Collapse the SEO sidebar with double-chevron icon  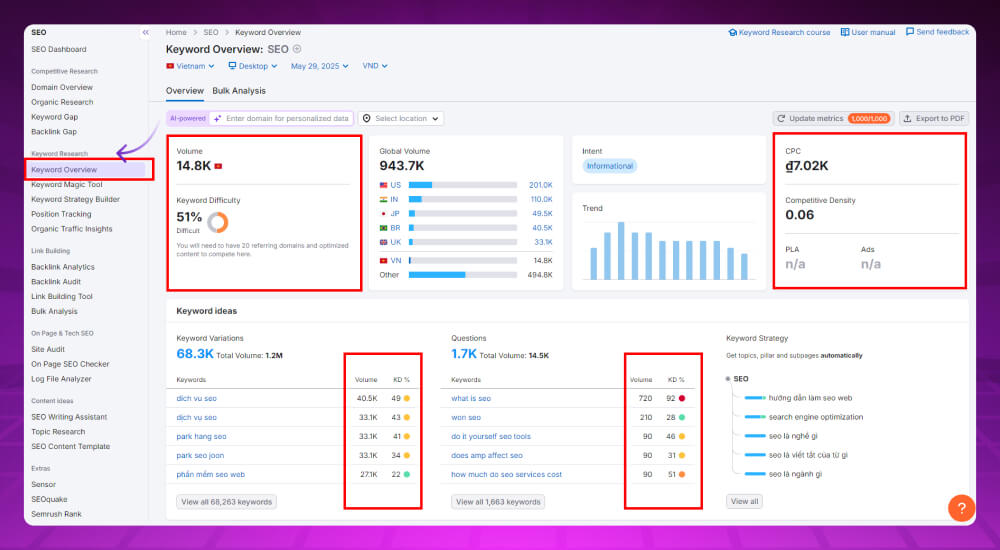(145, 32)
